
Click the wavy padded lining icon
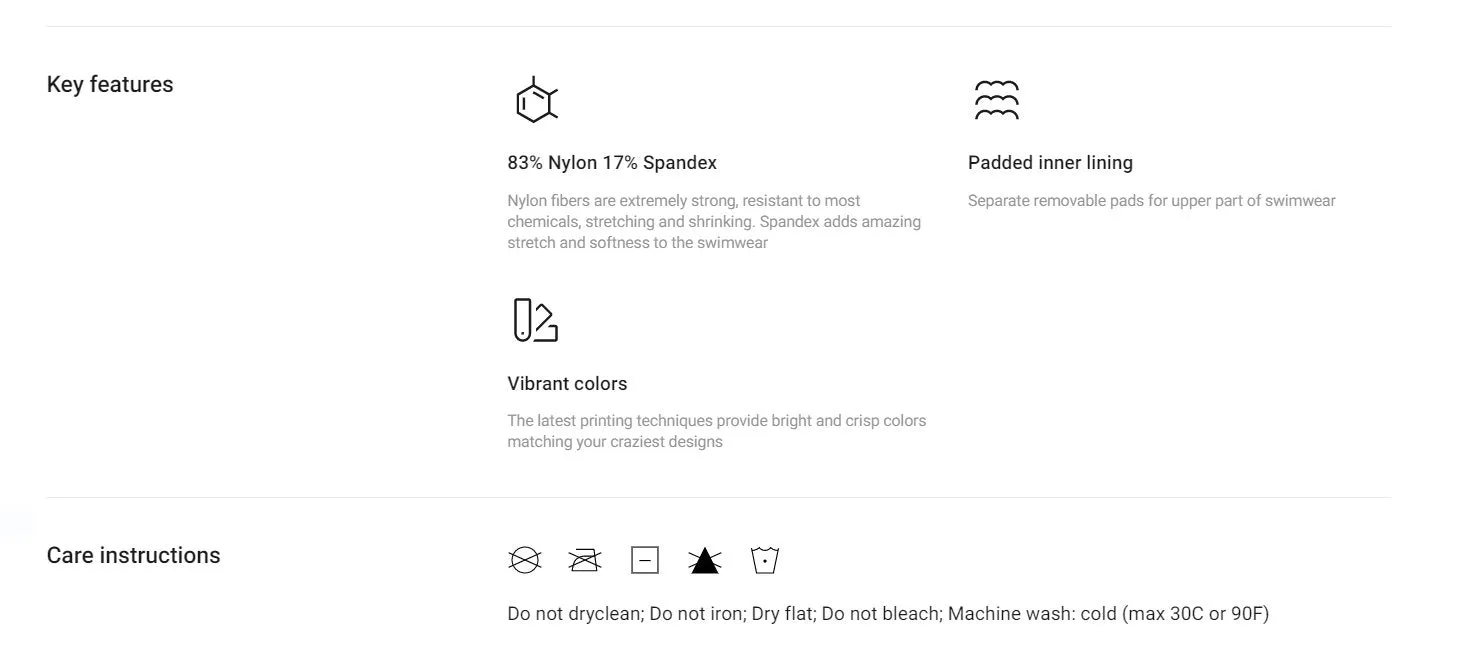(x=996, y=100)
